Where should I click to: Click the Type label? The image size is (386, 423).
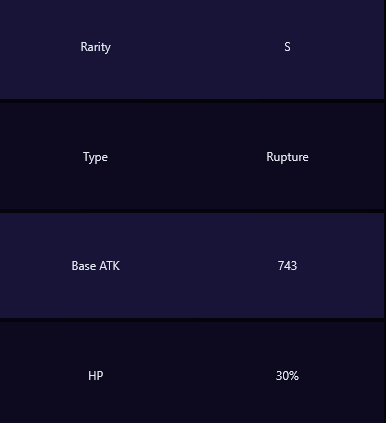click(x=95, y=157)
